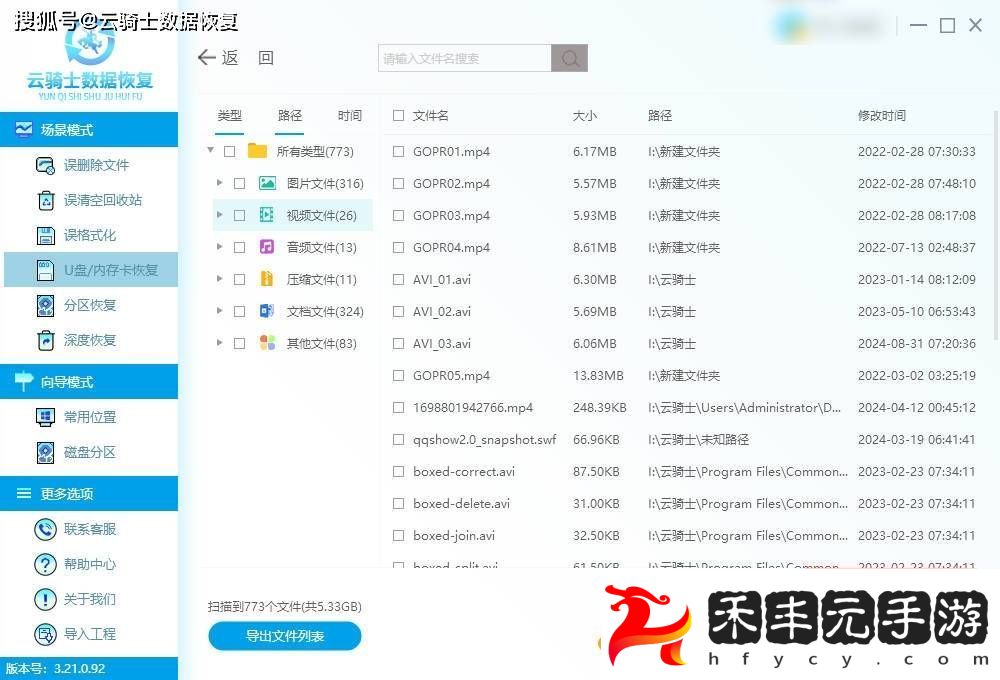Click the back arrow icon
Screen dimensions: 1000x680
click(x=207, y=57)
